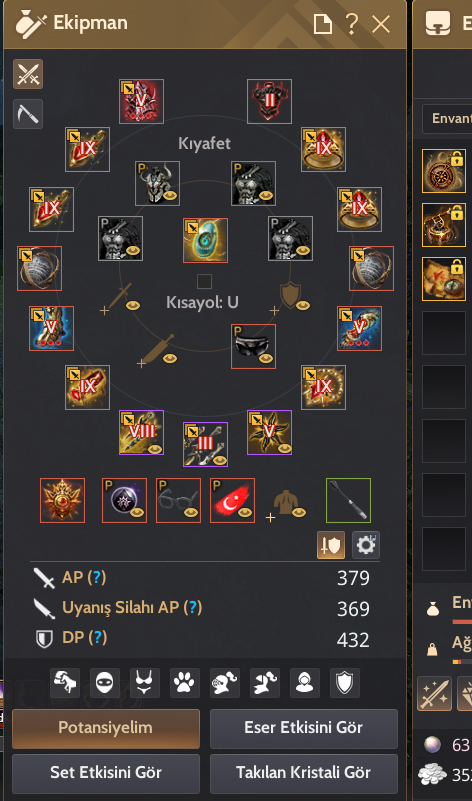Open Set Etkisini Gör
Screen dimensions: 472x801
point(106,772)
